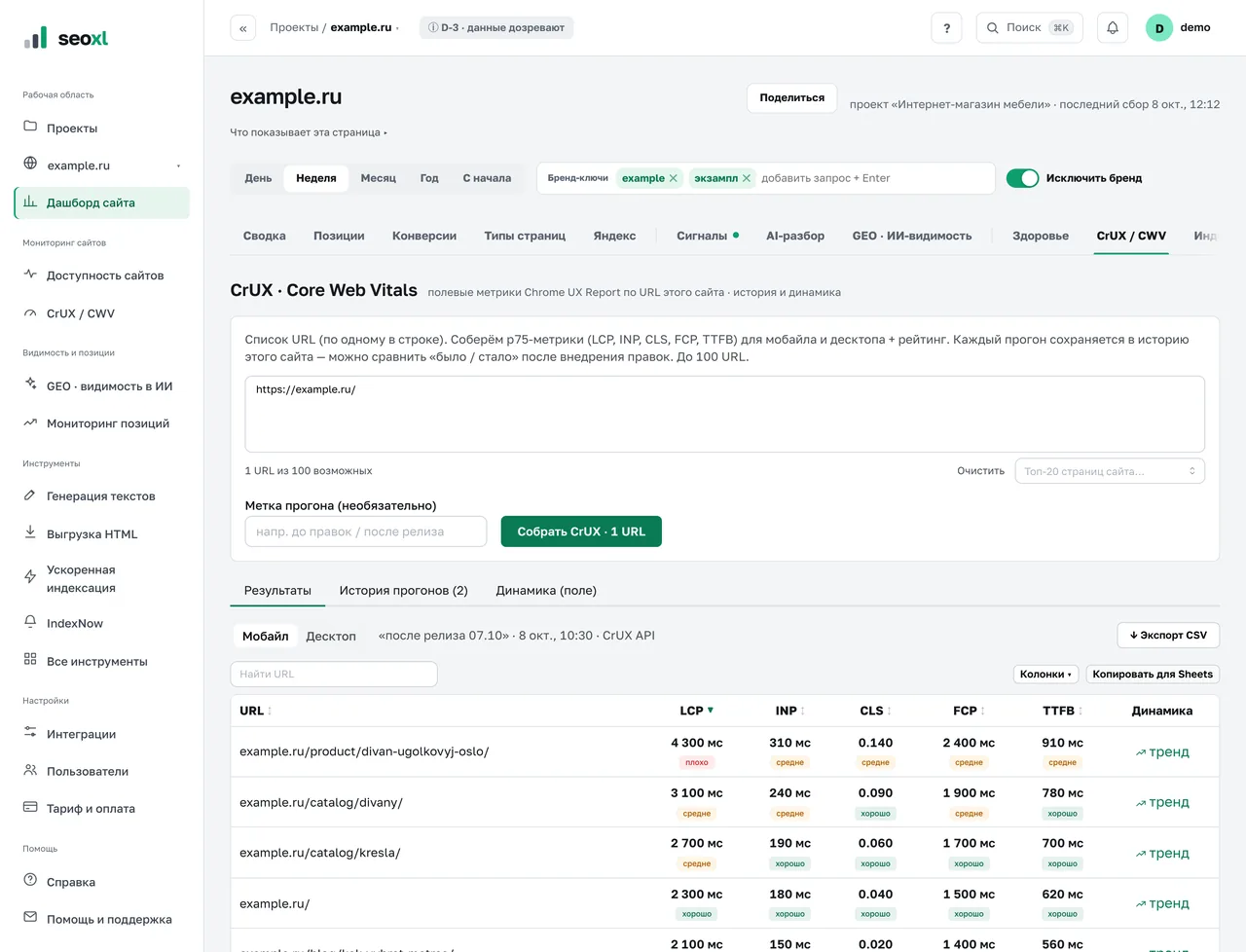The height and width of the screenshot is (952, 1246).
Task: Open the "Топ-20 страниц сайта" dropdown
Action: click(x=1110, y=471)
